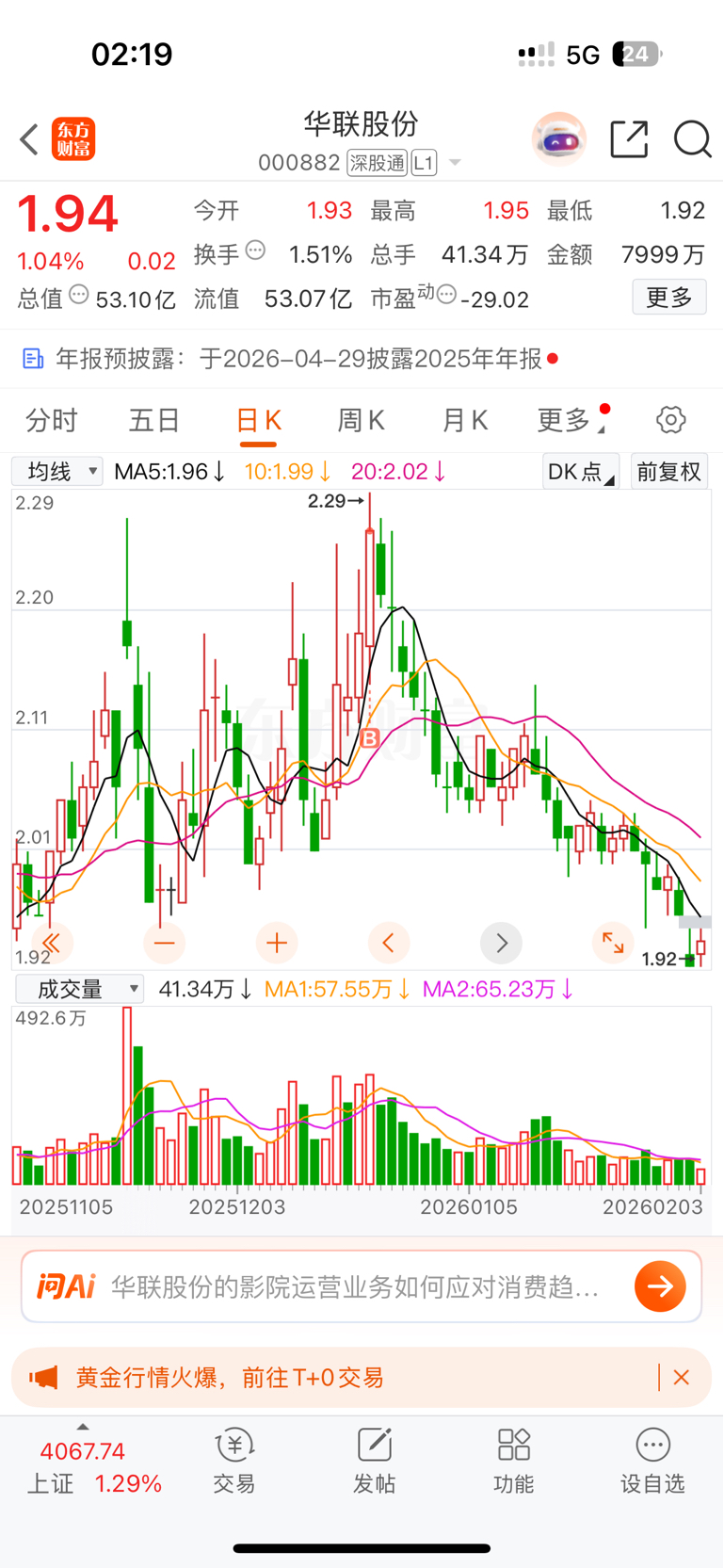Viewport: 724px width, 1568px height.
Task: Open the DK点 dropdown
Action: point(580,471)
